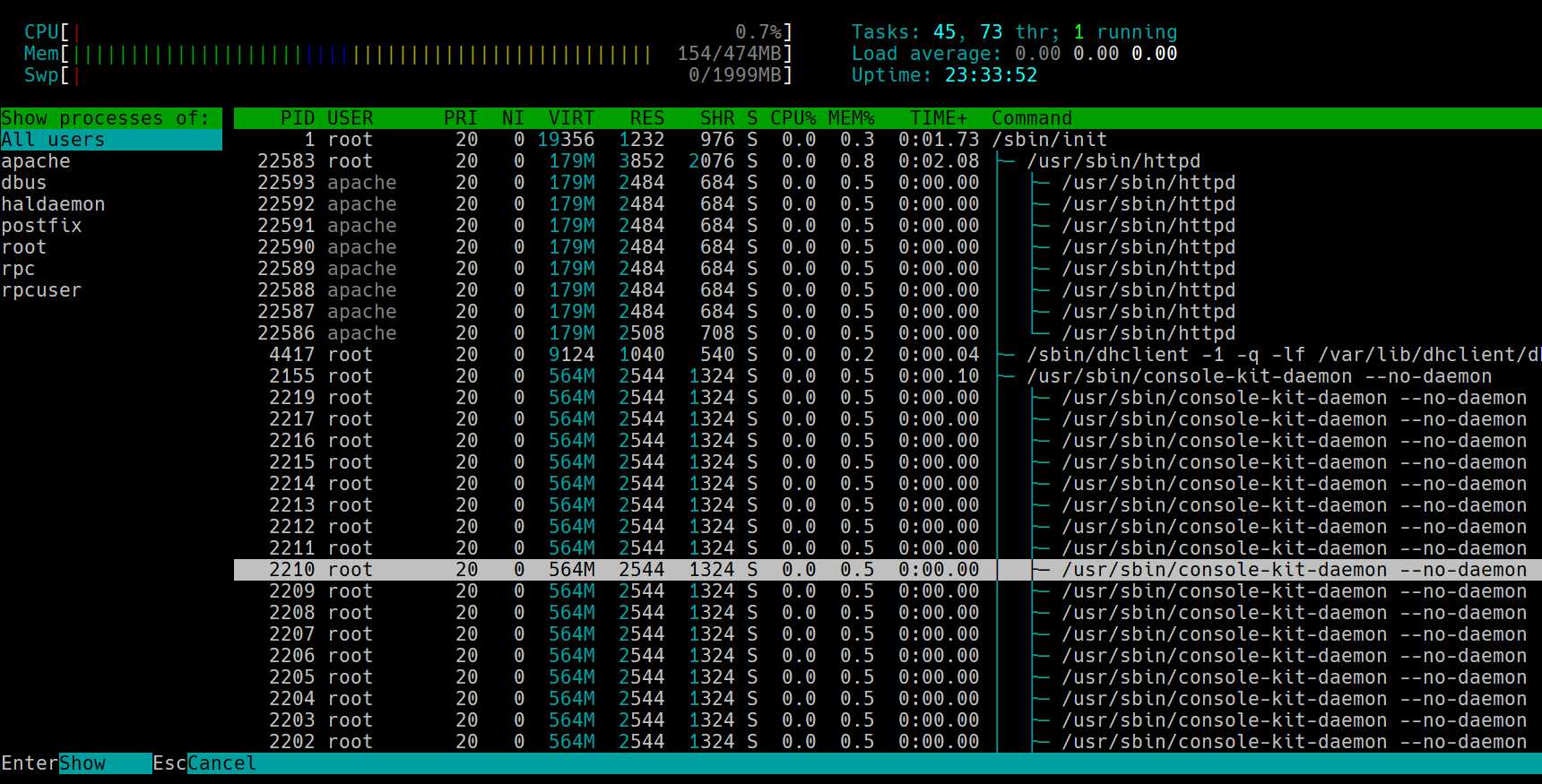This screenshot has height=784, width=1542.
Task: Select the PID 22593 apache httpd row
Action: click(888, 183)
